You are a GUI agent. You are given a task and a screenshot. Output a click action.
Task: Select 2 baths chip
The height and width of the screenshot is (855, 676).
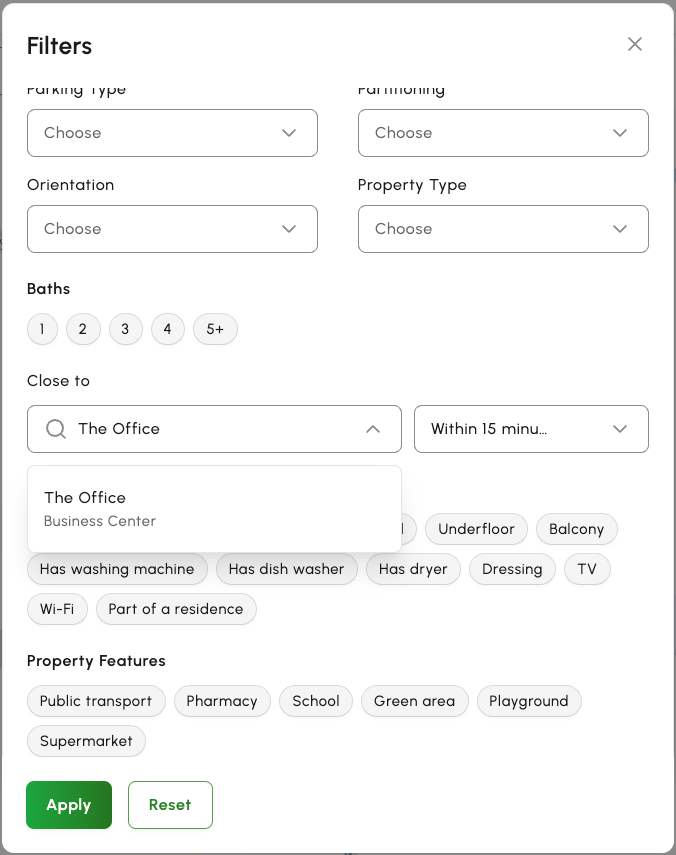(83, 329)
